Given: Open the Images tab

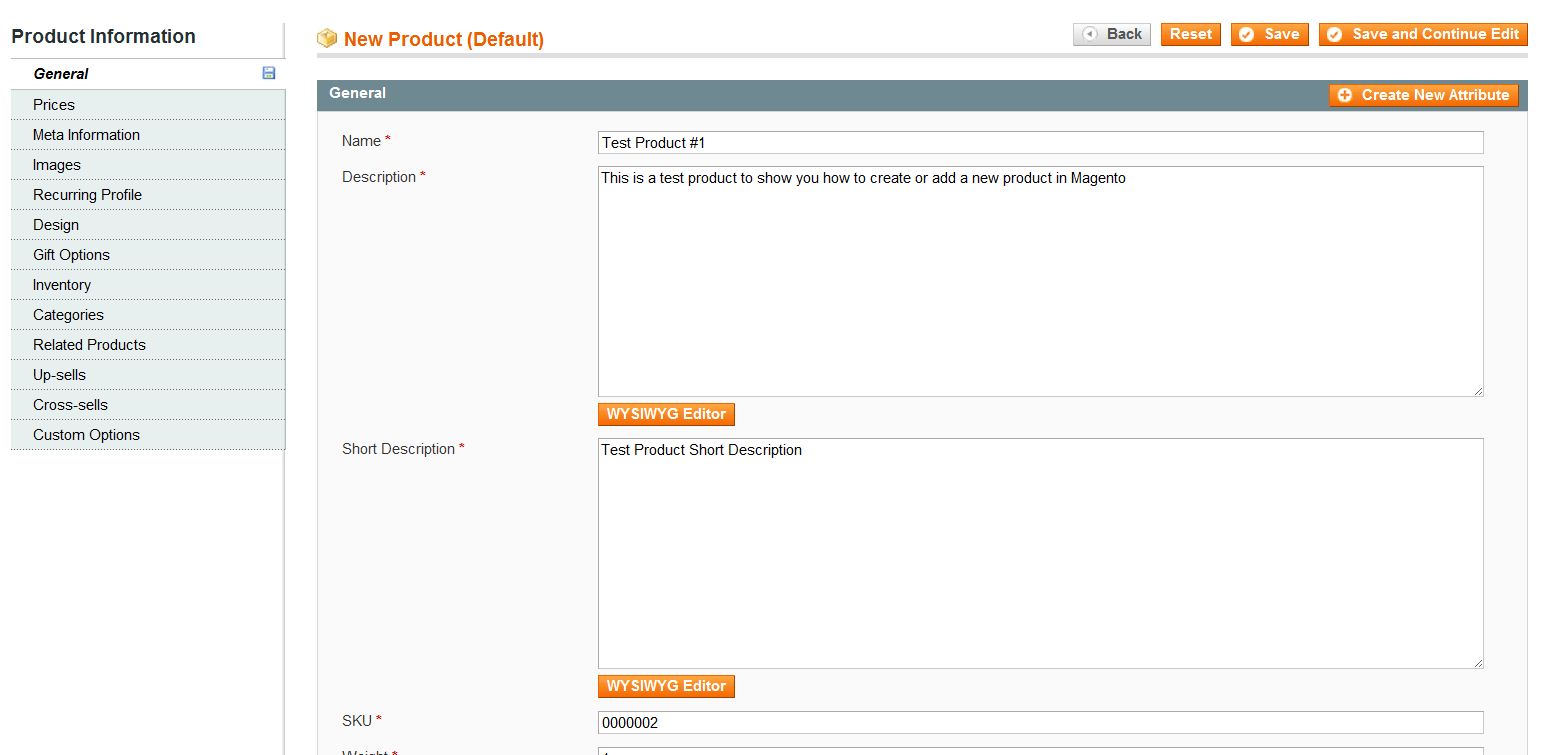Looking at the screenshot, I should click(x=57, y=165).
